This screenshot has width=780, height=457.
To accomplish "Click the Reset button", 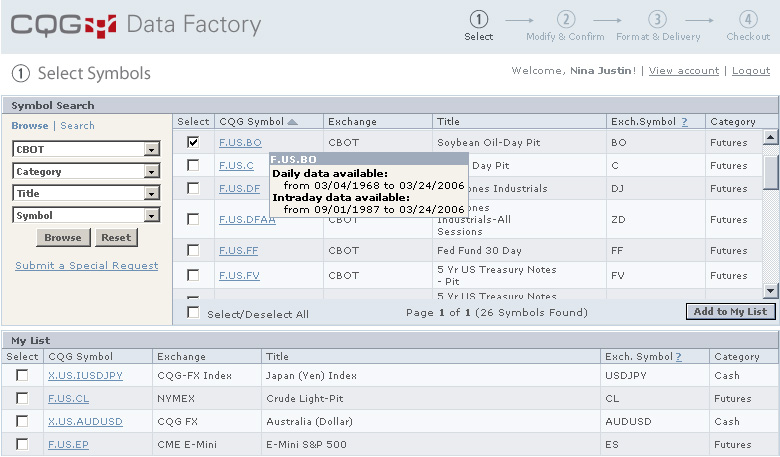I will point(116,238).
